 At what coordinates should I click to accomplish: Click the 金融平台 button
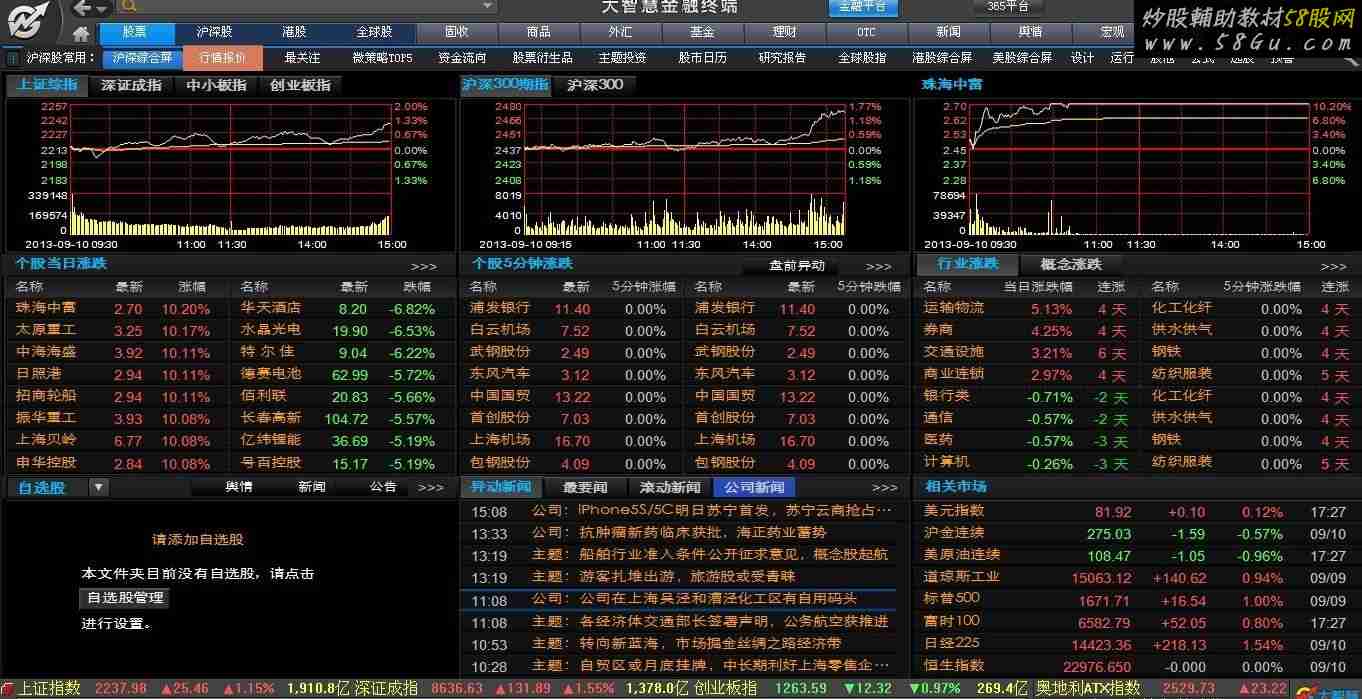pos(862,7)
